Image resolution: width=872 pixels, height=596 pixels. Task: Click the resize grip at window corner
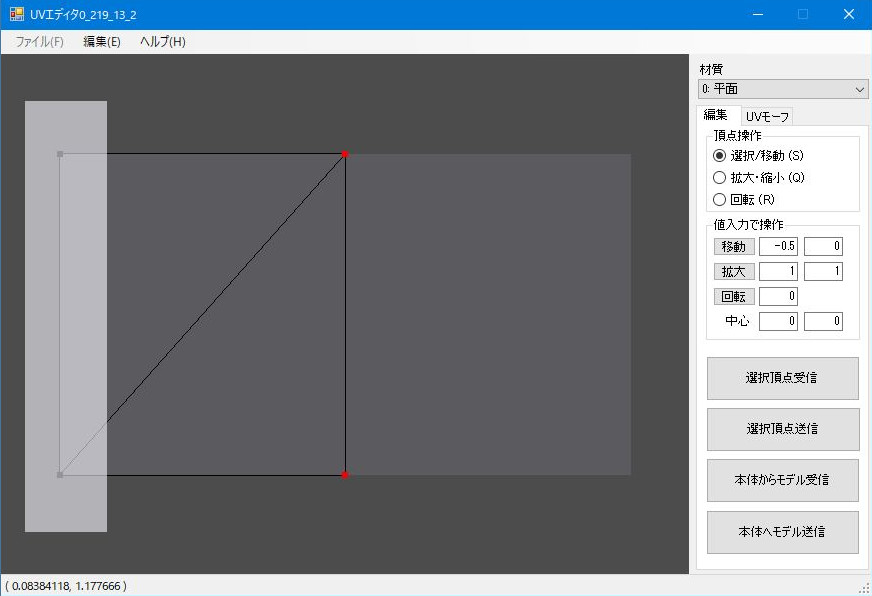coord(865,589)
